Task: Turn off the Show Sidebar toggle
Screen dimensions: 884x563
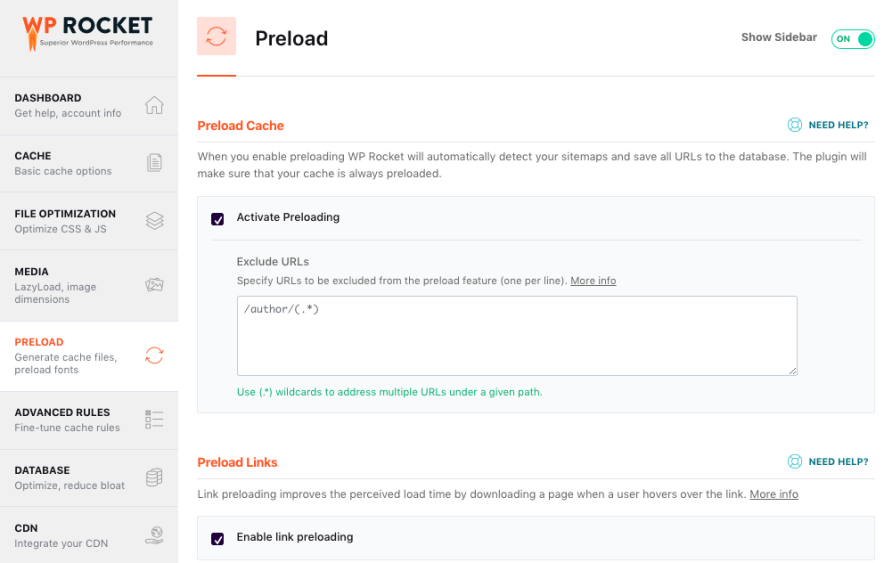Action: coord(853,39)
